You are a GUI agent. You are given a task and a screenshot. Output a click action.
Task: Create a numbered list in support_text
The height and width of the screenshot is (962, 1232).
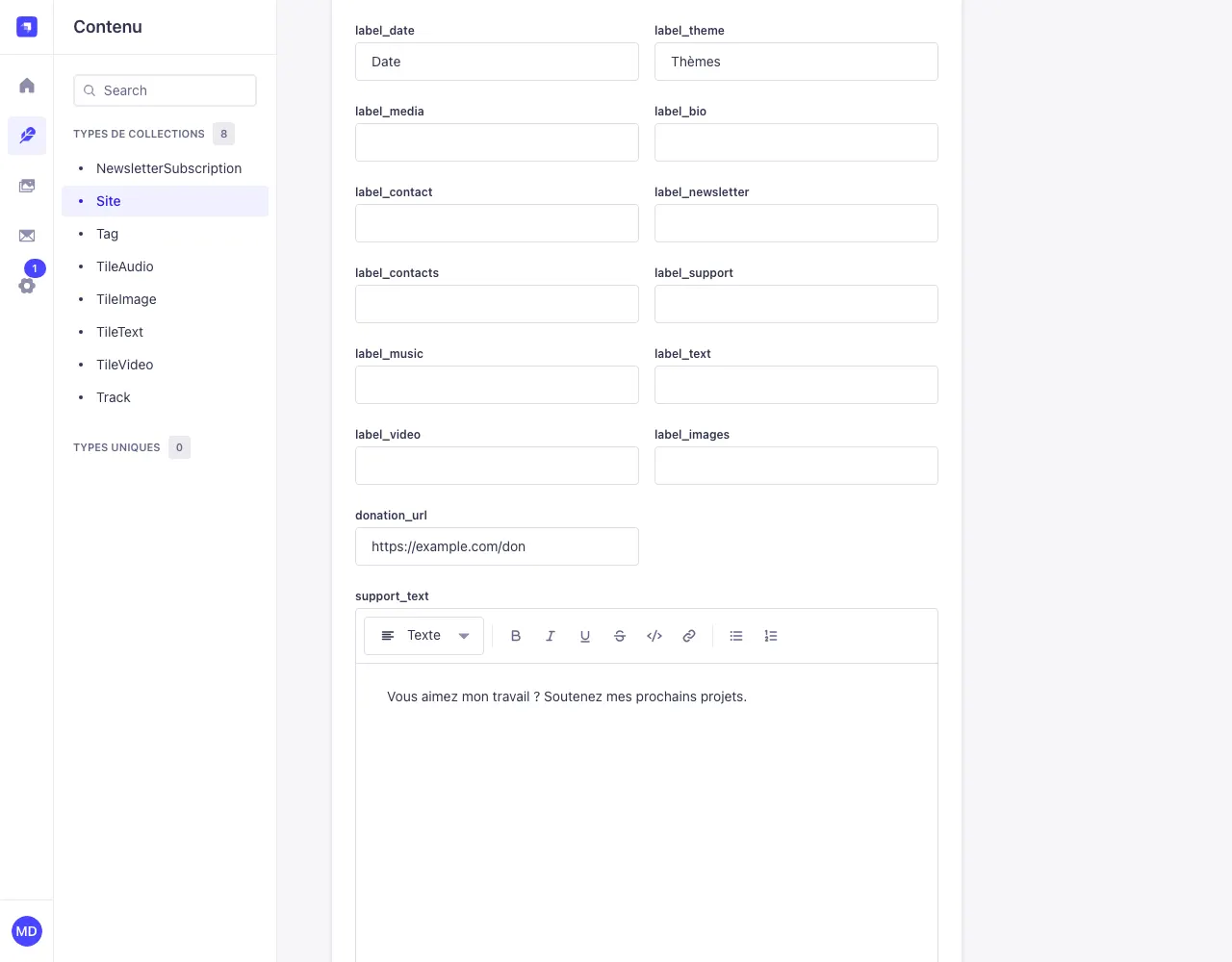tap(771, 636)
